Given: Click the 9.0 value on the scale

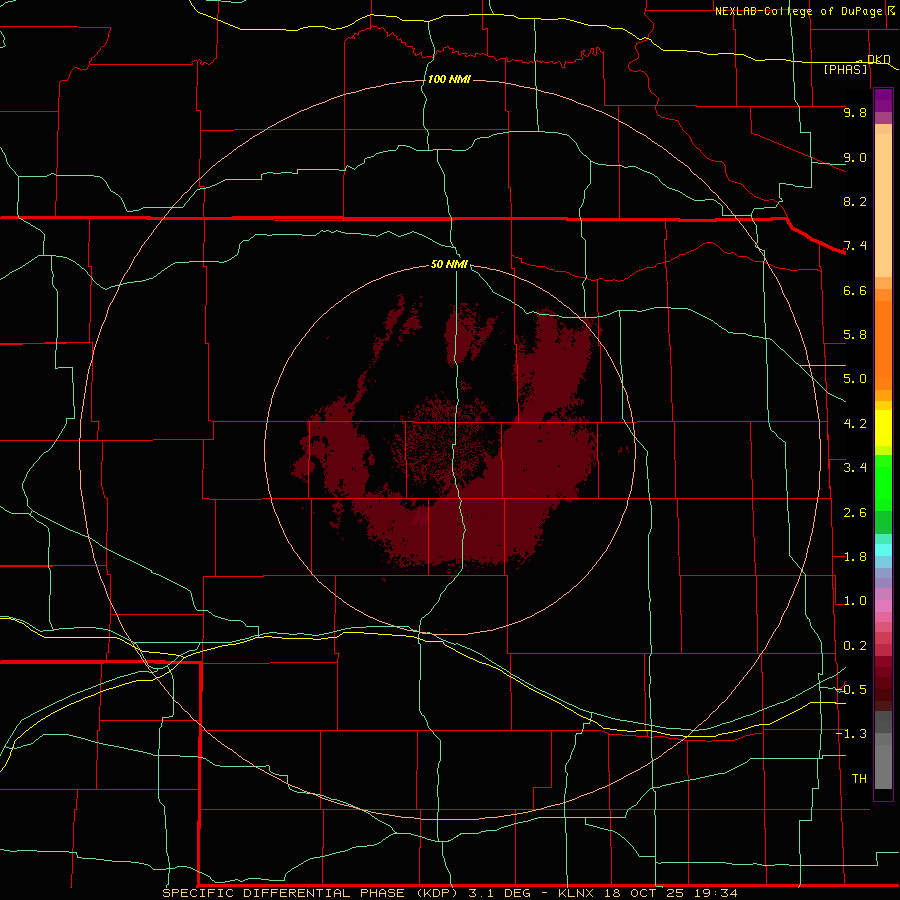Looking at the screenshot, I should point(855,157).
